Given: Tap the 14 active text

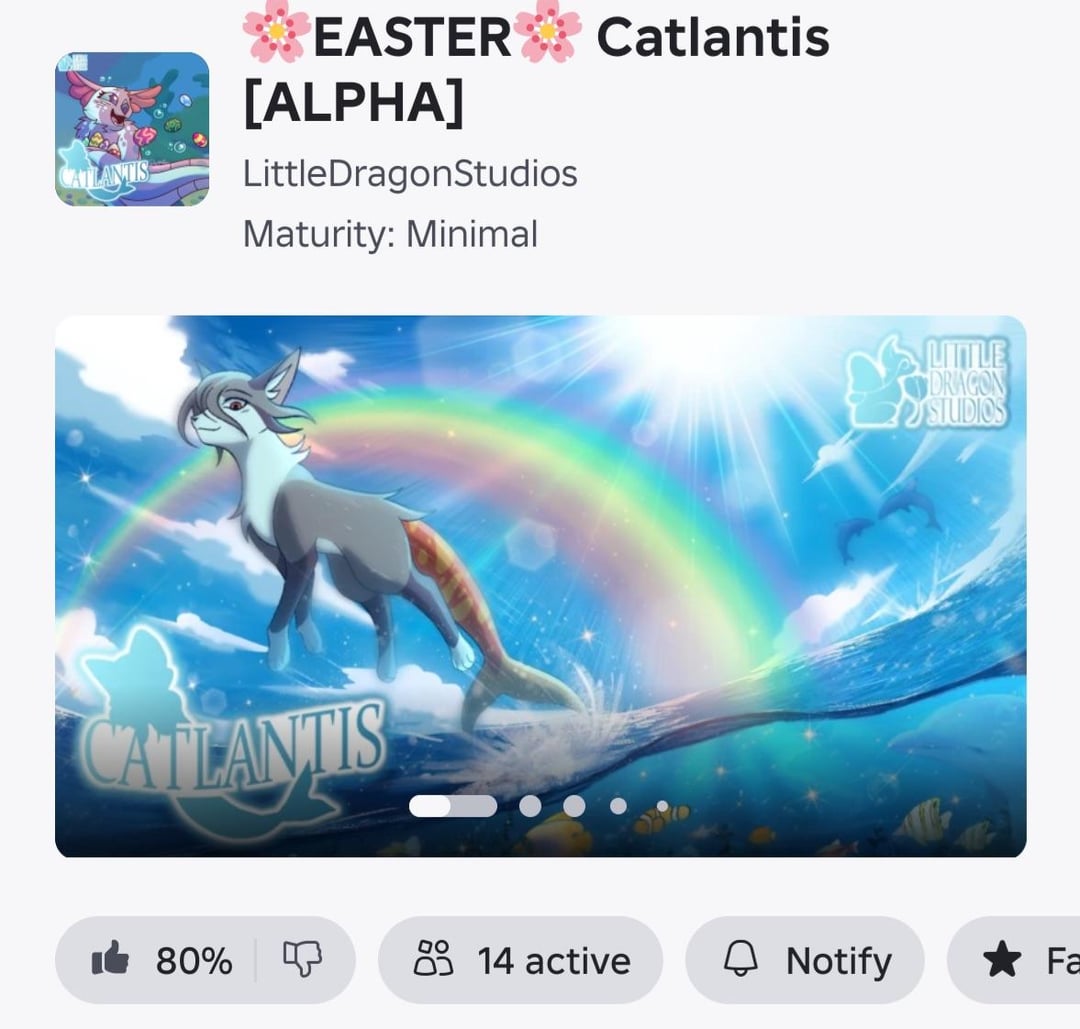Looking at the screenshot, I should pyautogui.click(x=554, y=960).
